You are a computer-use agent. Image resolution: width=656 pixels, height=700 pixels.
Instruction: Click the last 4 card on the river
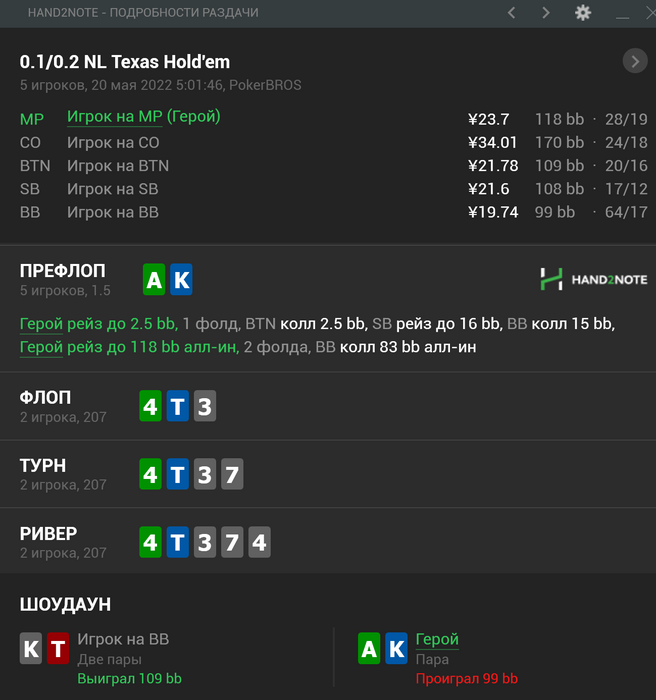[x=258, y=543]
